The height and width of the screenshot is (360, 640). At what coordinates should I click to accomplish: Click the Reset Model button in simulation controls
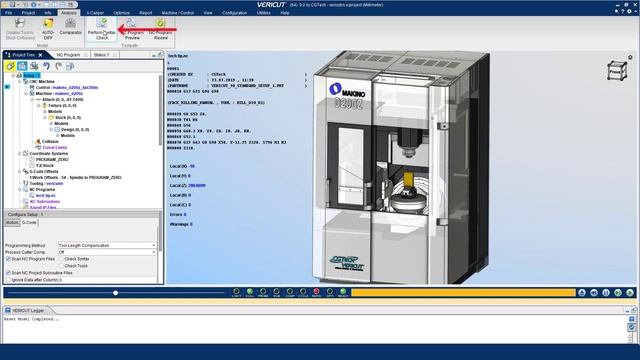[582, 293]
